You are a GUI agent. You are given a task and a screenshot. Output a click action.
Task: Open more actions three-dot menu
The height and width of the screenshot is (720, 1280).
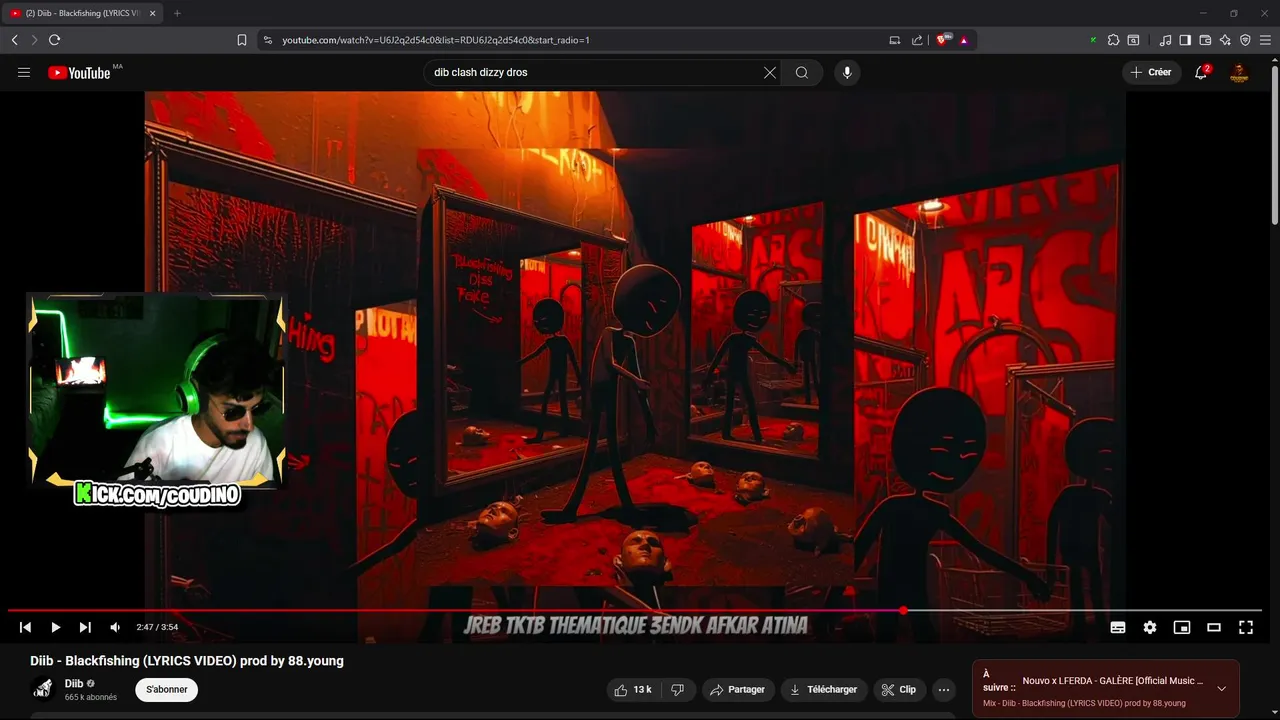coord(944,689)
